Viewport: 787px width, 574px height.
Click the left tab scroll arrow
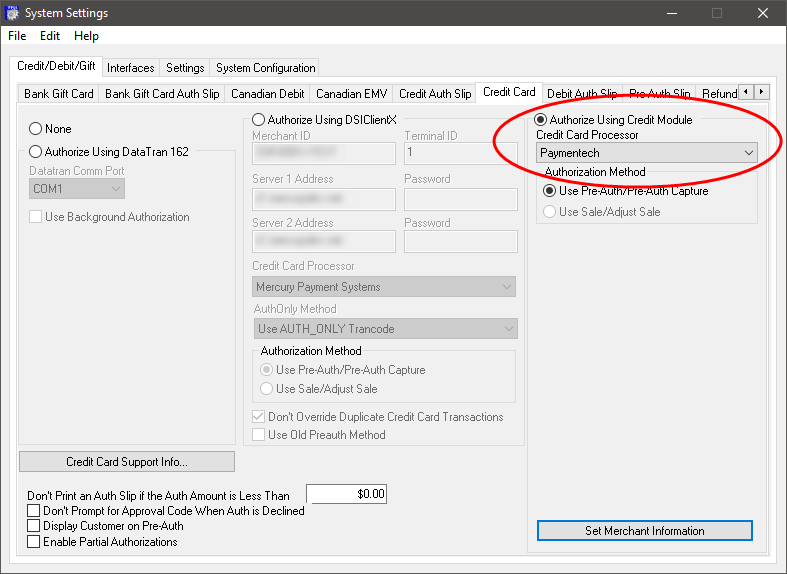tap(746, 92)
